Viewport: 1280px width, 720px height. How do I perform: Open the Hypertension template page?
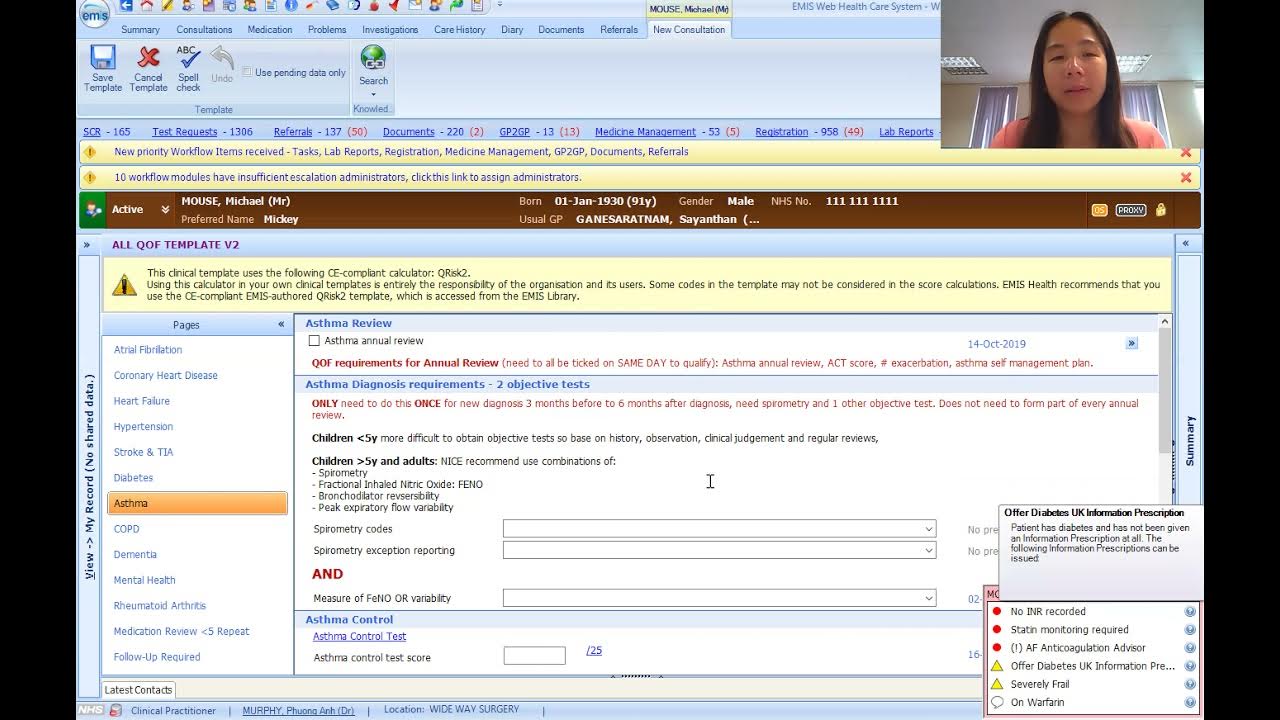[x=143, y=427]
